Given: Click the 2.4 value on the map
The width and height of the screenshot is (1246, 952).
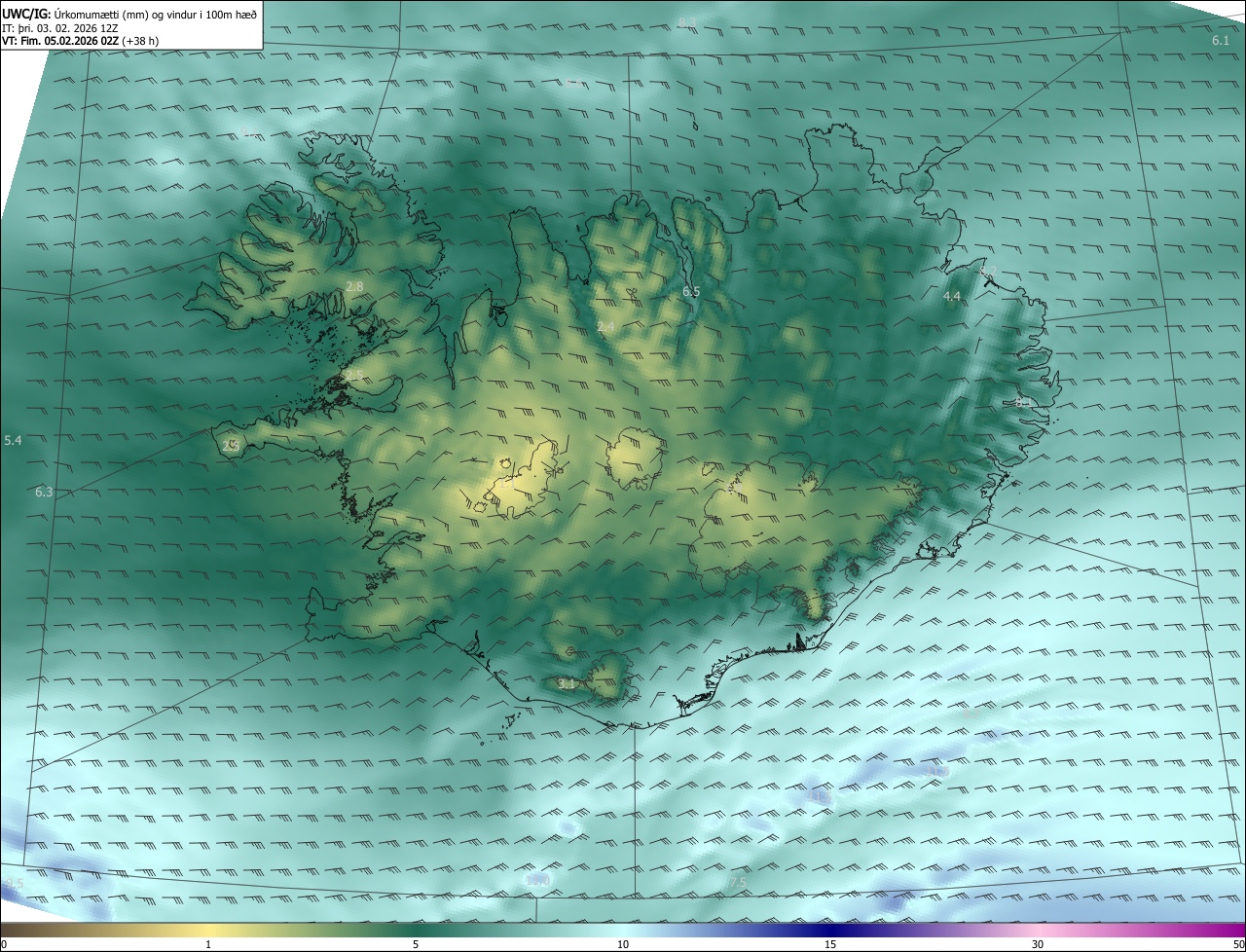Looking at the screenshot, I should coord(605,326).
